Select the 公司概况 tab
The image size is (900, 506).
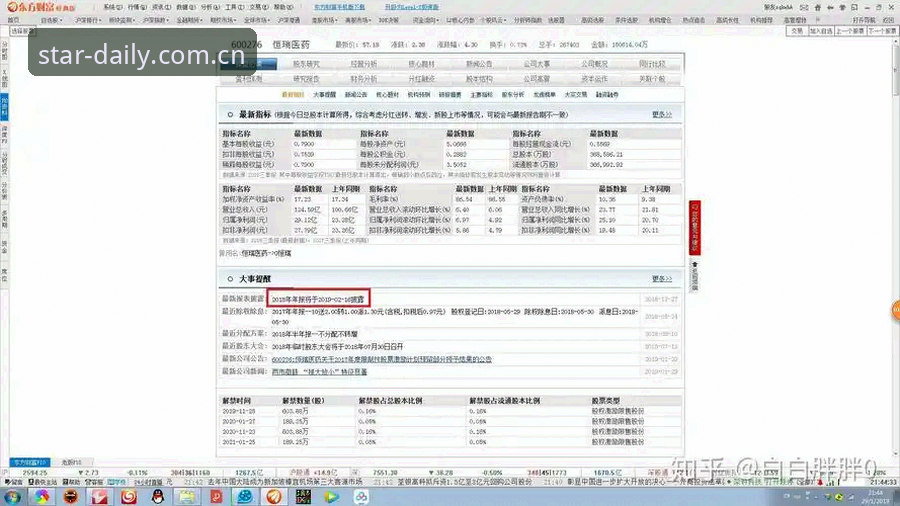point(594,64)
